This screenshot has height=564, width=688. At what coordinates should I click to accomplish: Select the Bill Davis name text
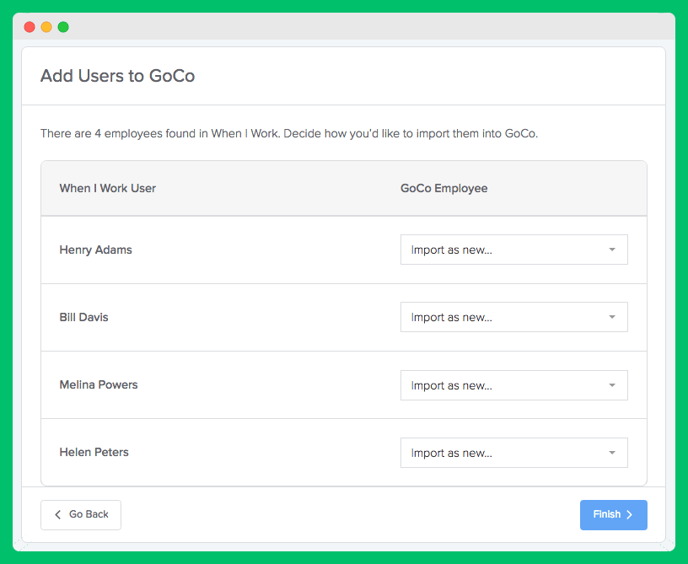(x=84, y=317)
